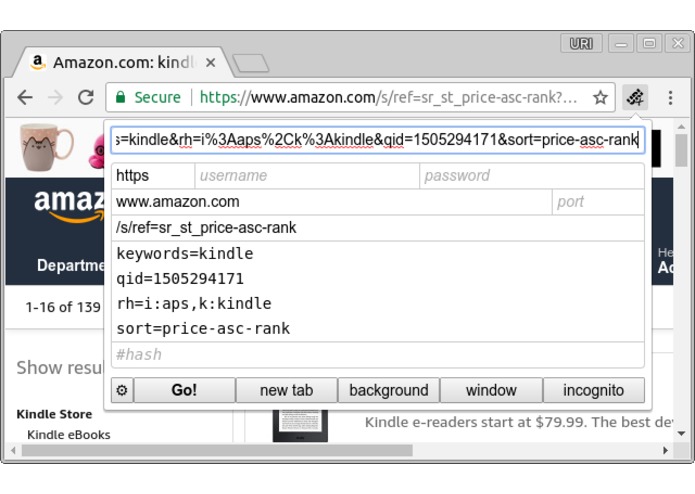The width and height of the screenshot is (695, 494).
Task: Open Kindle eBooks category link
Action: (68, 435)
